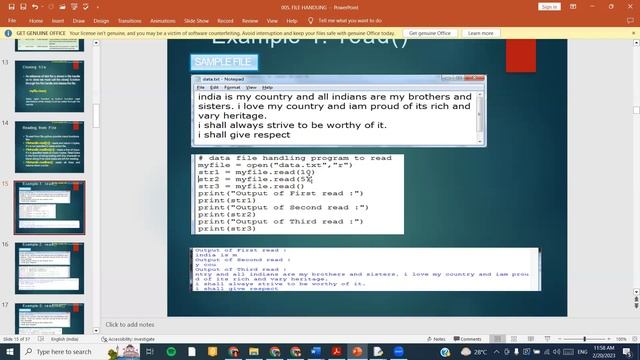Click the slide area scroll down arrow

coord(636,292)
